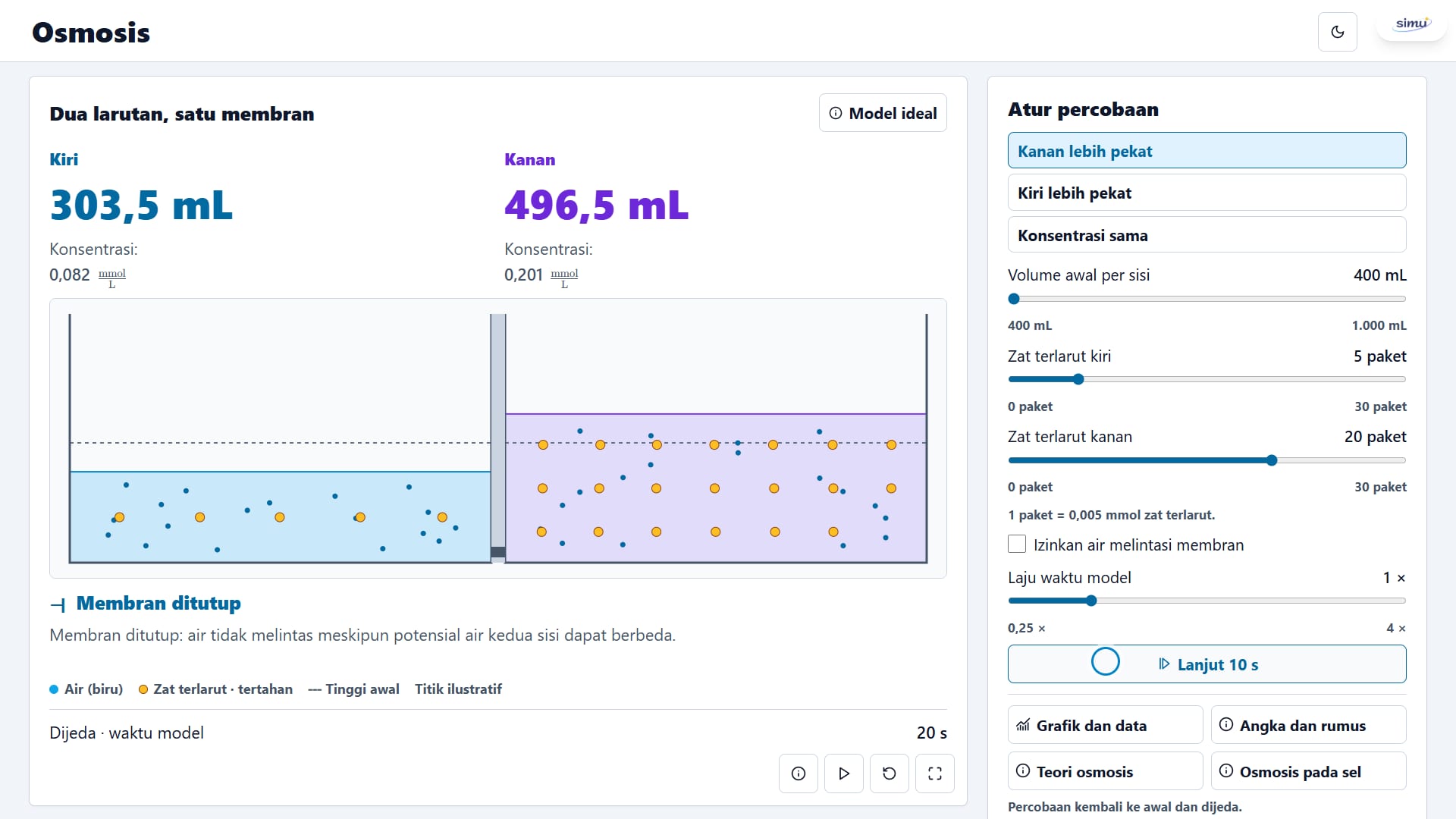Open Teori osmosis info

click(1105, 771)
